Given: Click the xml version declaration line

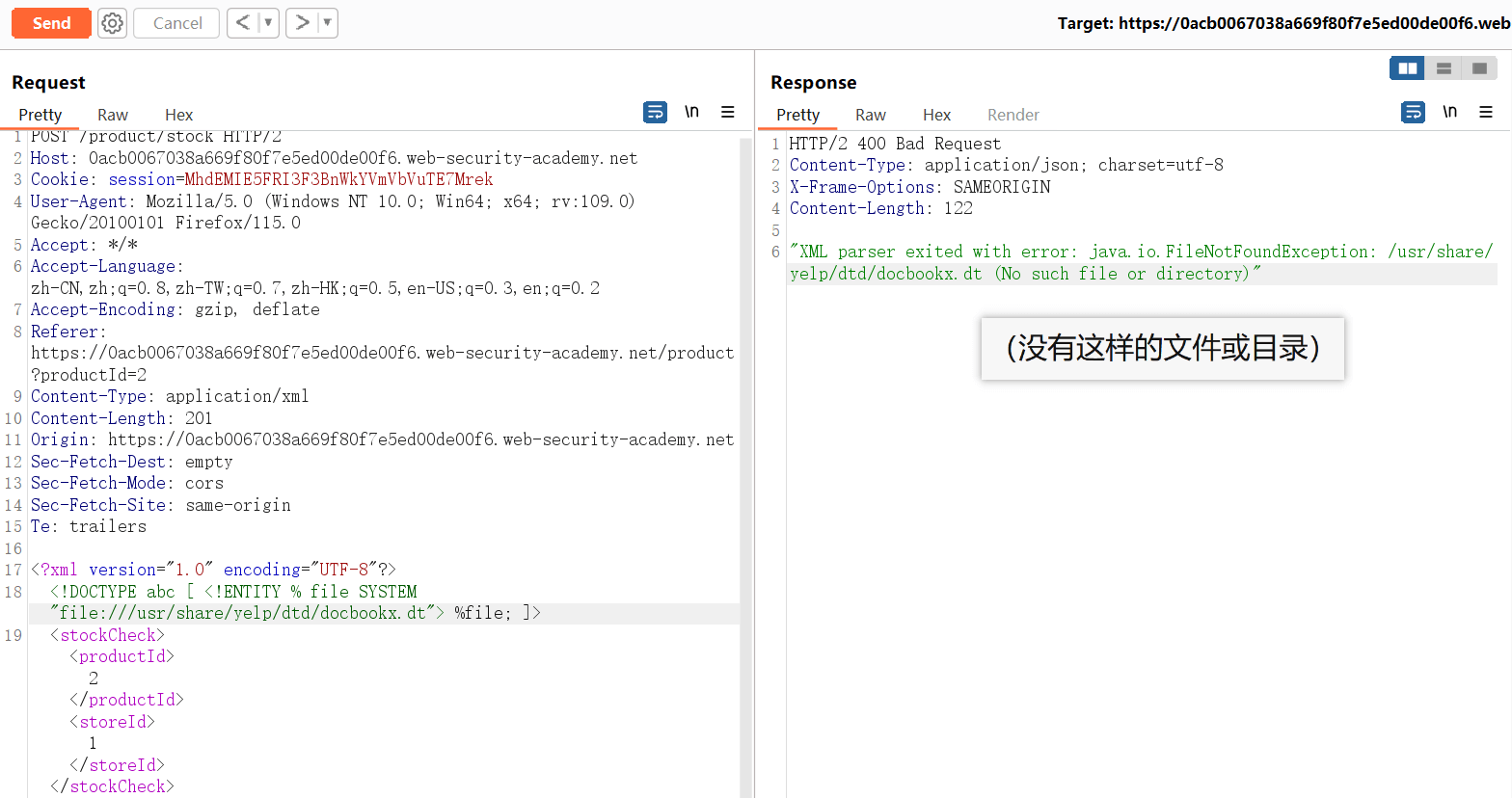Looking at the screenshot, I should click(213, 570).
